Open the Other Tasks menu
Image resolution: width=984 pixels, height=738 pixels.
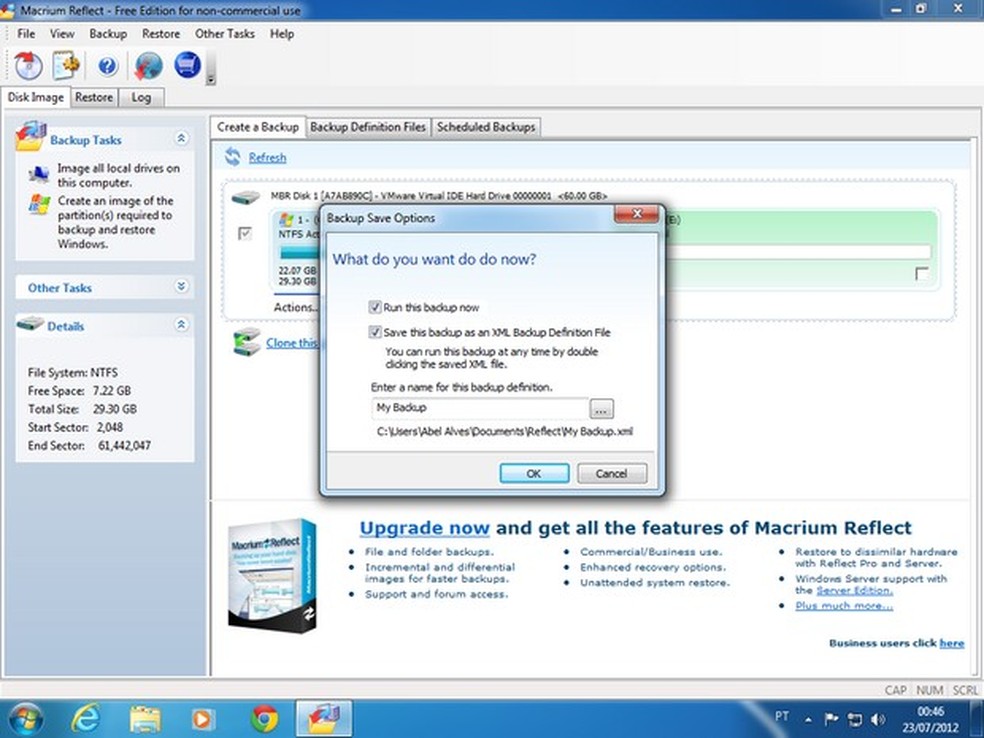[225, 34]
